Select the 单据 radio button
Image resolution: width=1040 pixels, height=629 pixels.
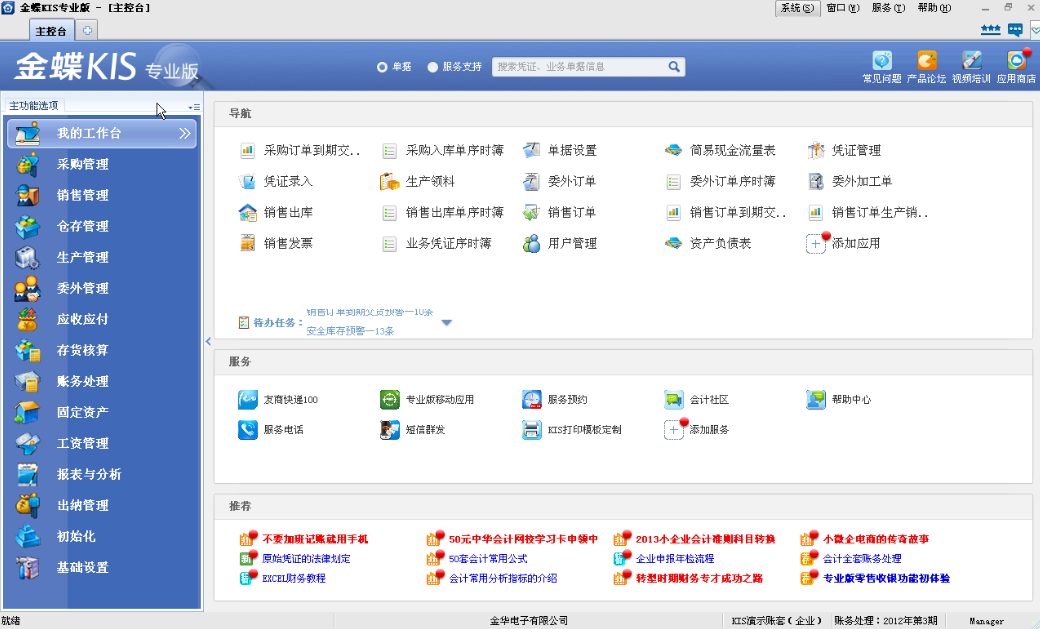(x=382, y=67)
